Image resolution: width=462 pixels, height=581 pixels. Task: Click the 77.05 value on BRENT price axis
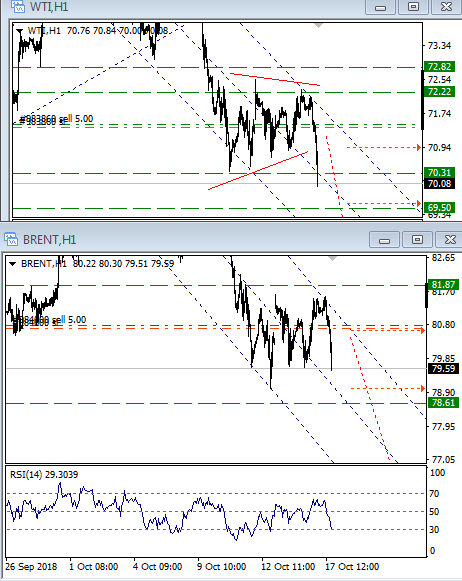pyautogui.click(x=443, y=460)
